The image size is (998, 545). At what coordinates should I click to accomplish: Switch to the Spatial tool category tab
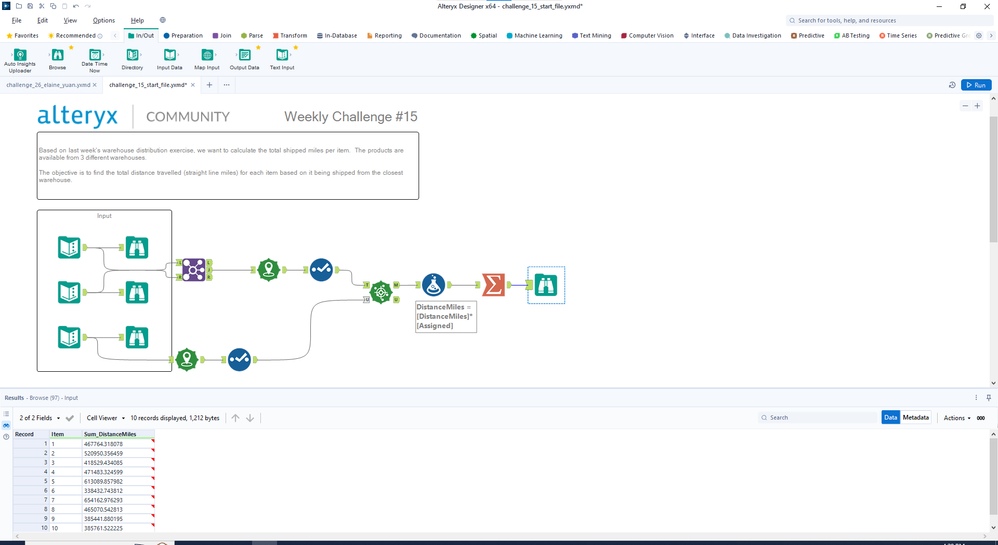484,36
